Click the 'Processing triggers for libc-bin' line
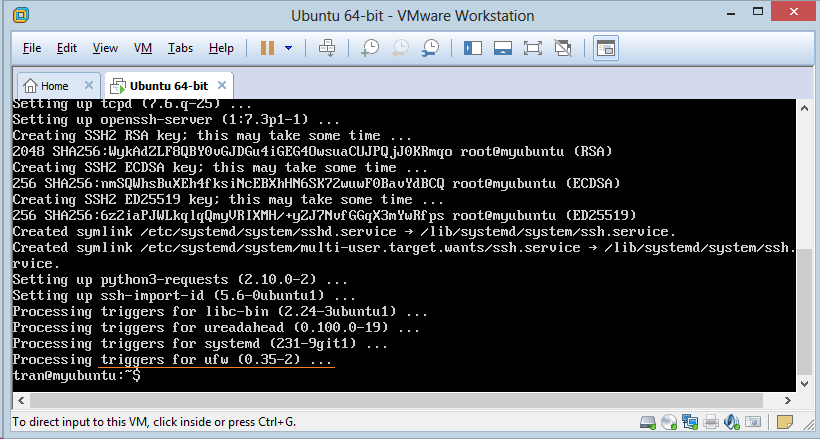 pos(220,311)
